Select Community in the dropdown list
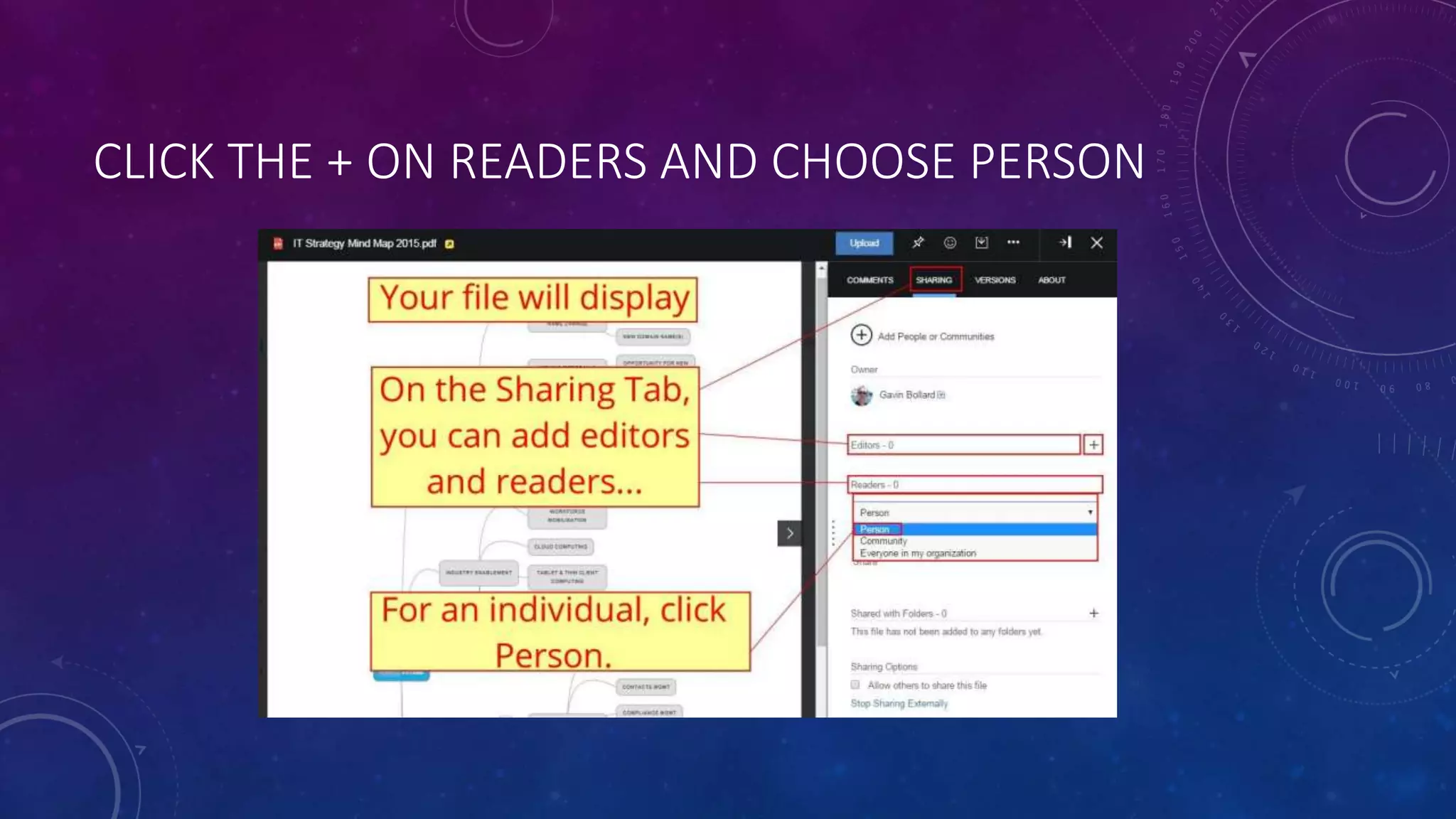The image size is (1456, 819). point(975,541)
